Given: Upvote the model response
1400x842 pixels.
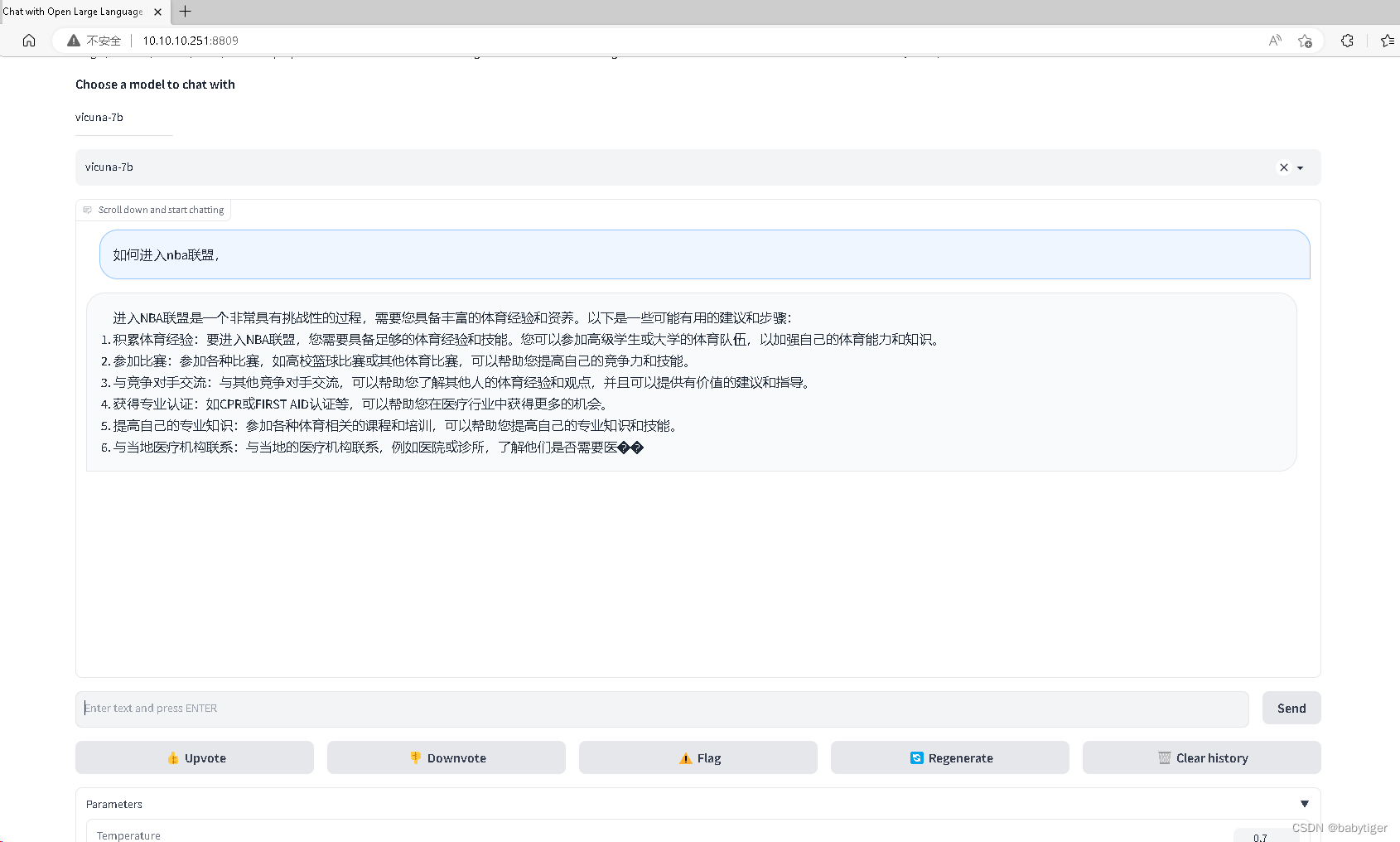Looking at the screenshot, I should [195, 757].
